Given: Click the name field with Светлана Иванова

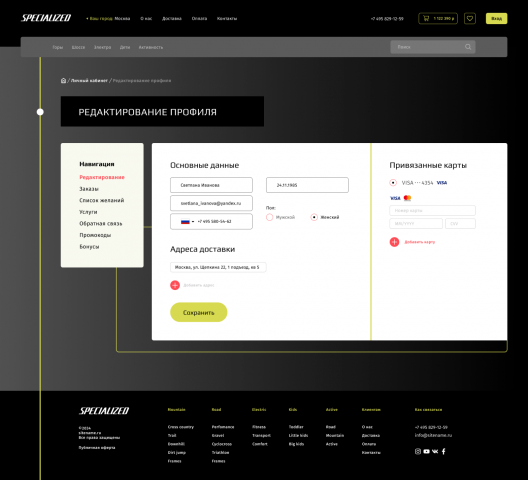Looking at the screenshot, I should 211,185.
